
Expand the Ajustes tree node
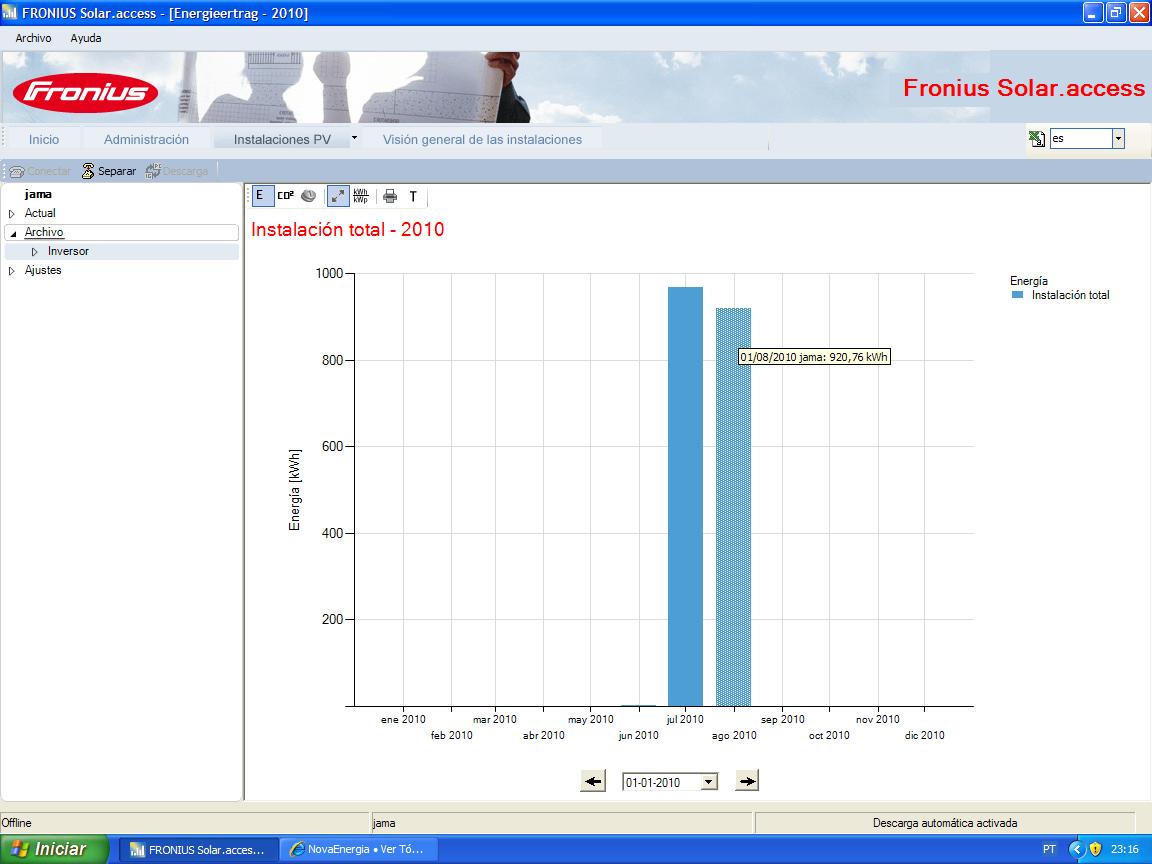(x=12, y=271)
